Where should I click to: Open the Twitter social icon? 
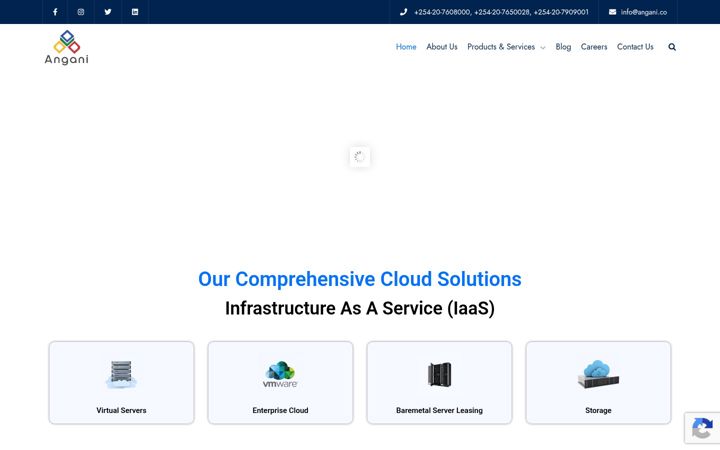pyautogui.click(x=107, y=12)
